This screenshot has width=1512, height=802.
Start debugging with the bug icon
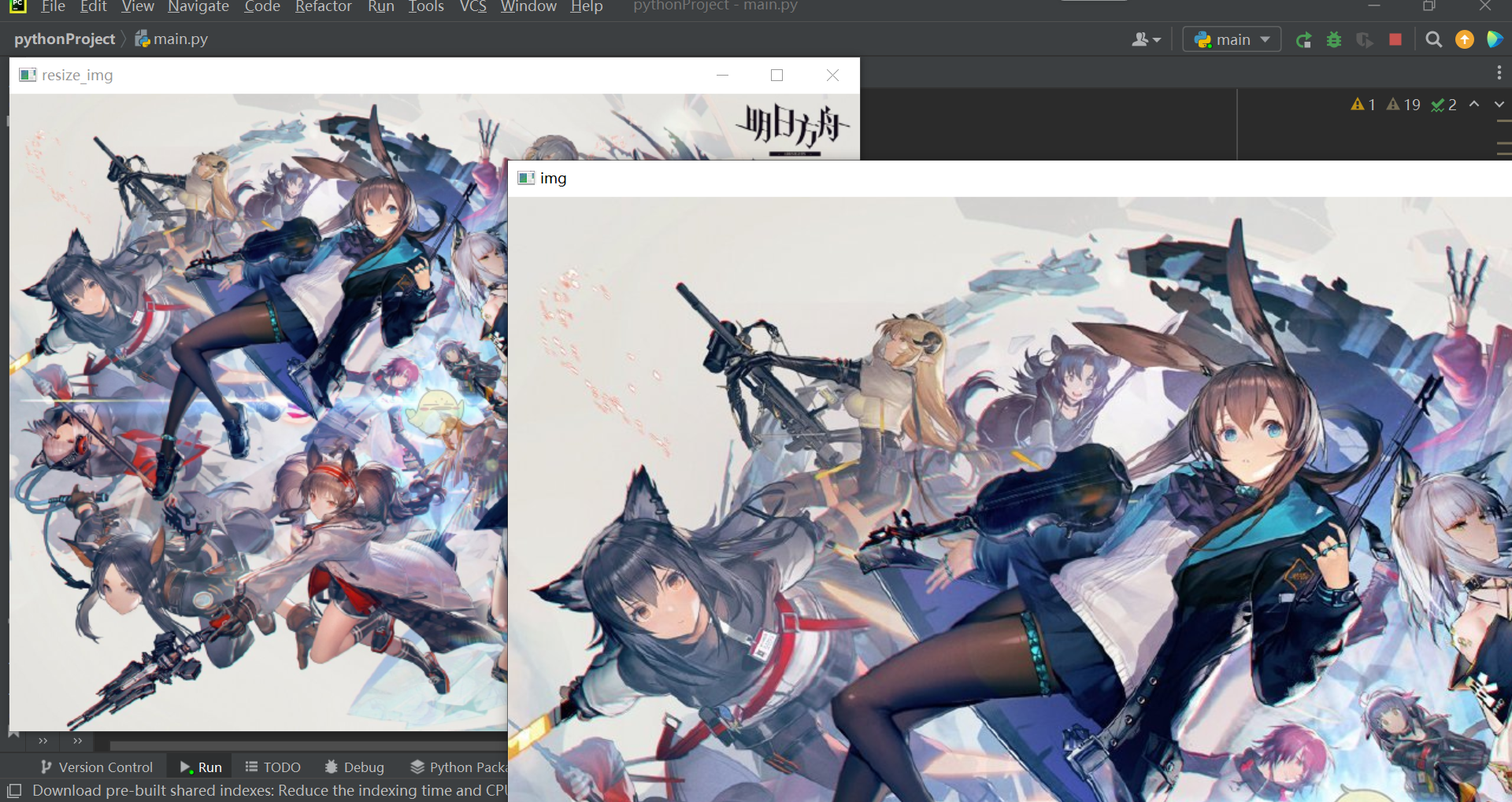click(x=1334, y=39)
